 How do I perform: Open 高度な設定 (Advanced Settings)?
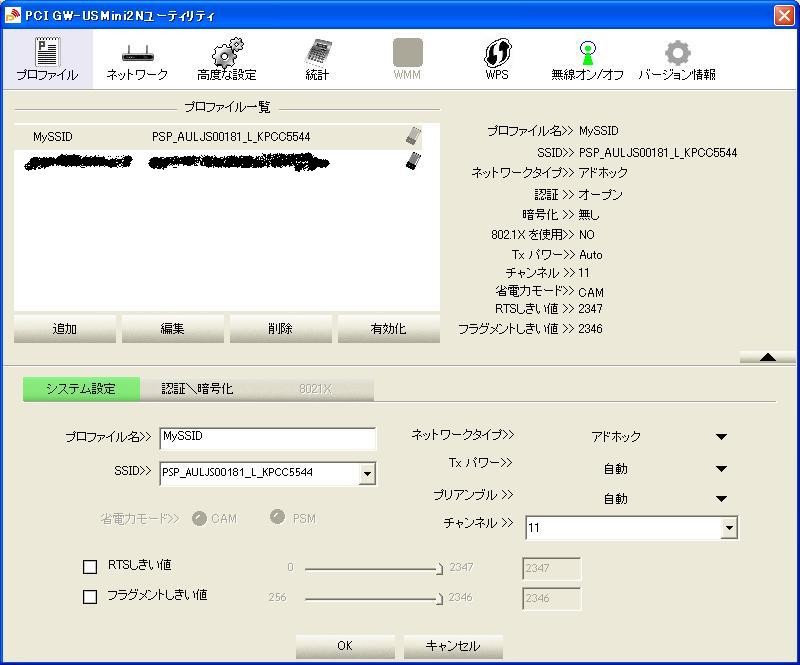(x=228, y=57)
